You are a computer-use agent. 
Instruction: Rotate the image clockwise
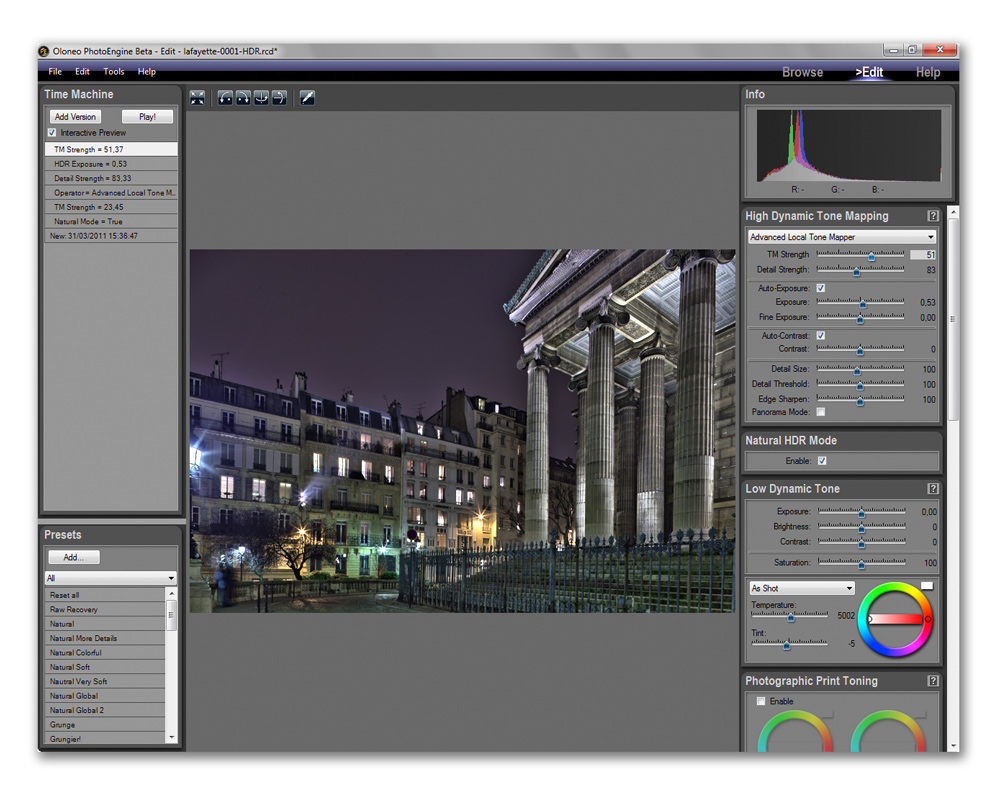coord(243,98)
